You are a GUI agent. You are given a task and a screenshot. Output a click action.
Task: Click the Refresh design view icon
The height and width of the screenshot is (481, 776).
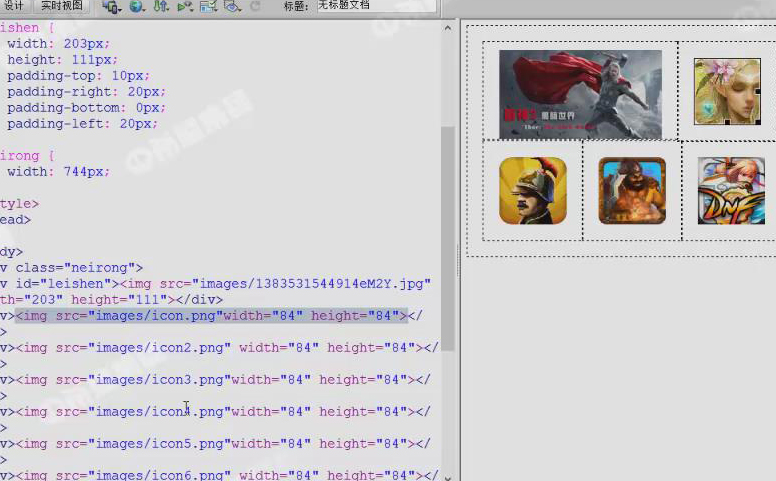[255, 6]
